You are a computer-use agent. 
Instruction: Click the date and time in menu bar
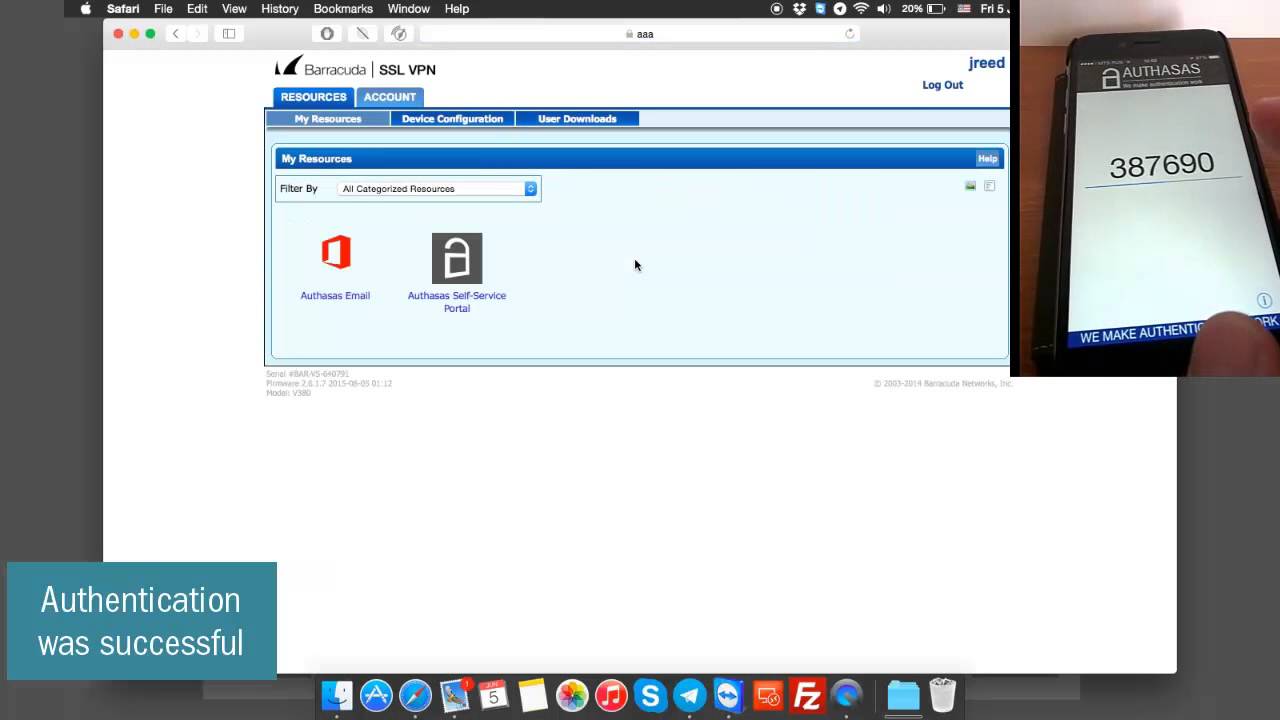pos(994,9)
